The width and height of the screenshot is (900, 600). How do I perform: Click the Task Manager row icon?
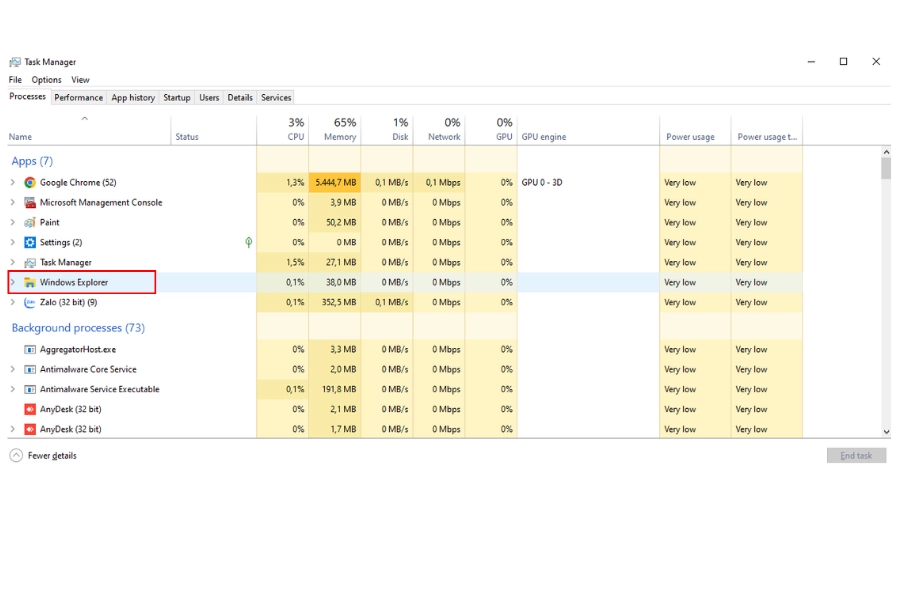pos(30,262)
